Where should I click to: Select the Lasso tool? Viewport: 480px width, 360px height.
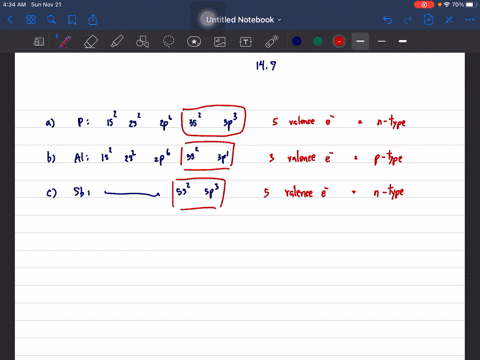click(x=168, y=42)
